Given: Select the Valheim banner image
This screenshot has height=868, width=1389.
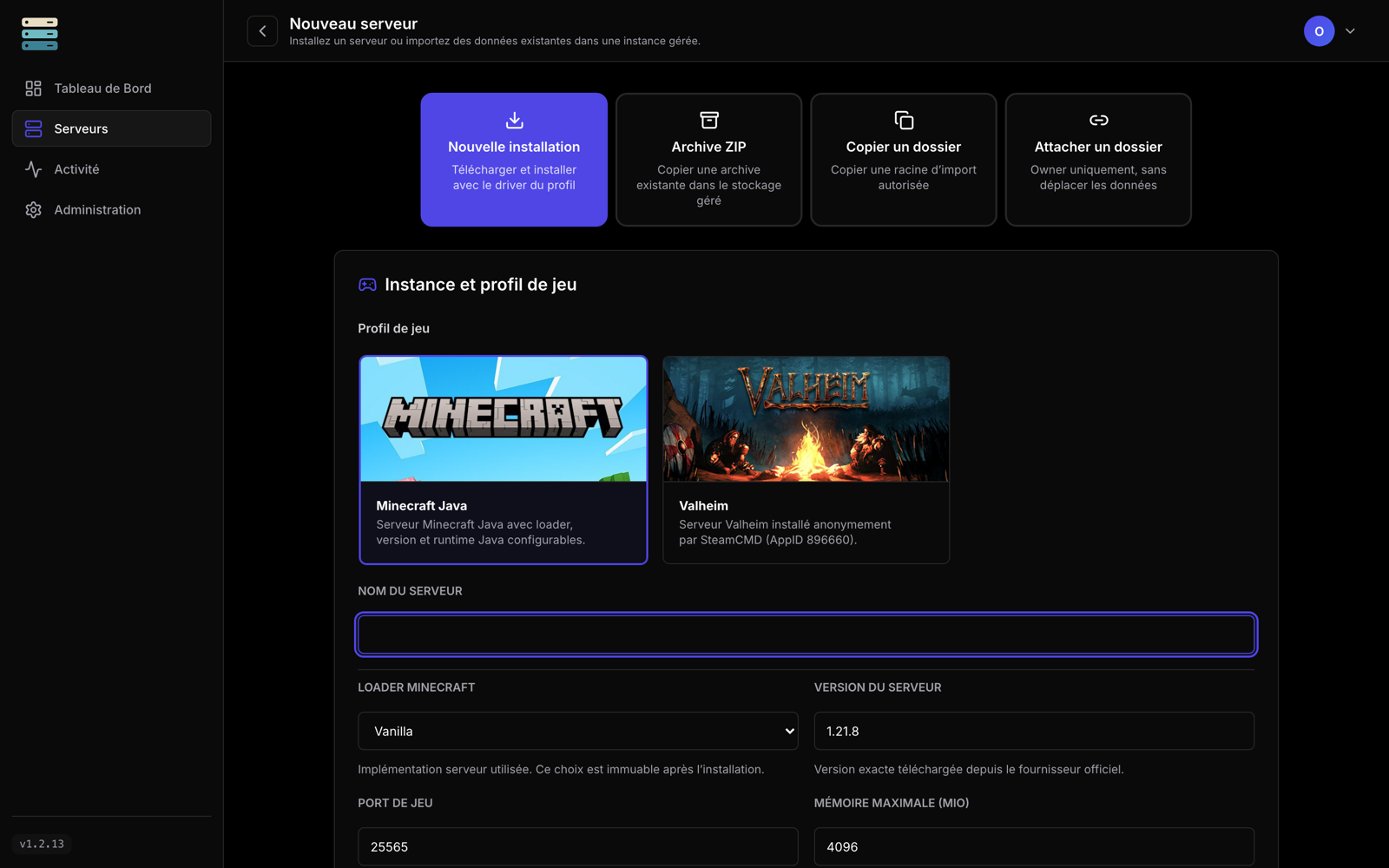Looking at the screenshot, I should coord(806,419).
